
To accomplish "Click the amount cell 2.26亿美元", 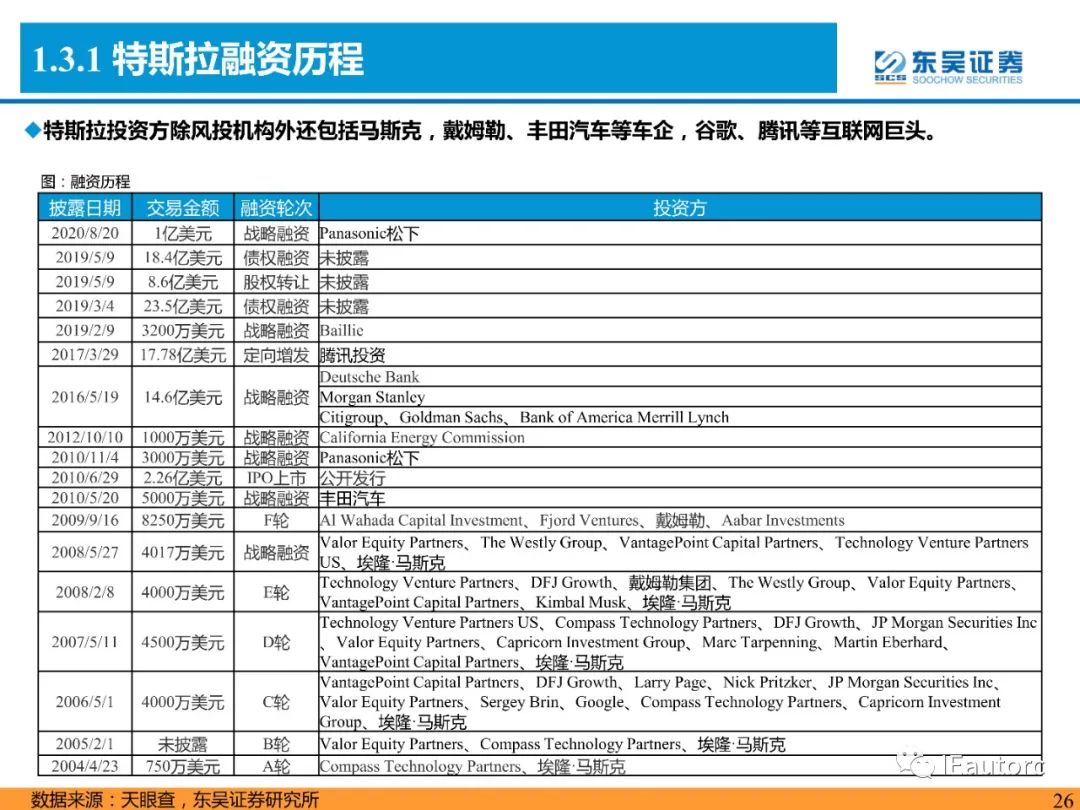I will point(183,477).
